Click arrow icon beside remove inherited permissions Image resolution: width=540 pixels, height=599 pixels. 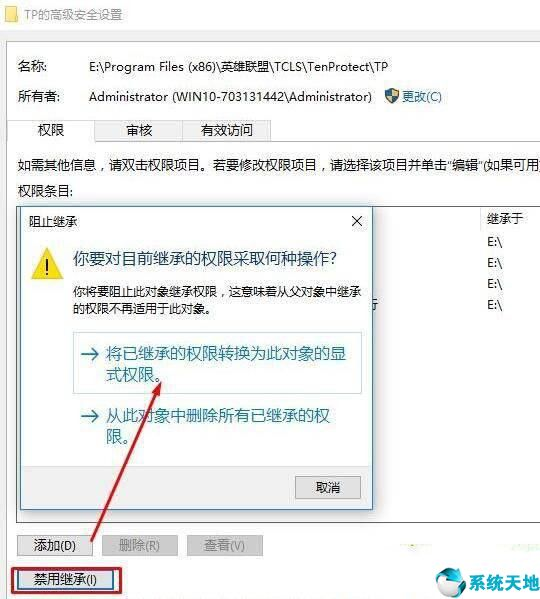[90, 416]
